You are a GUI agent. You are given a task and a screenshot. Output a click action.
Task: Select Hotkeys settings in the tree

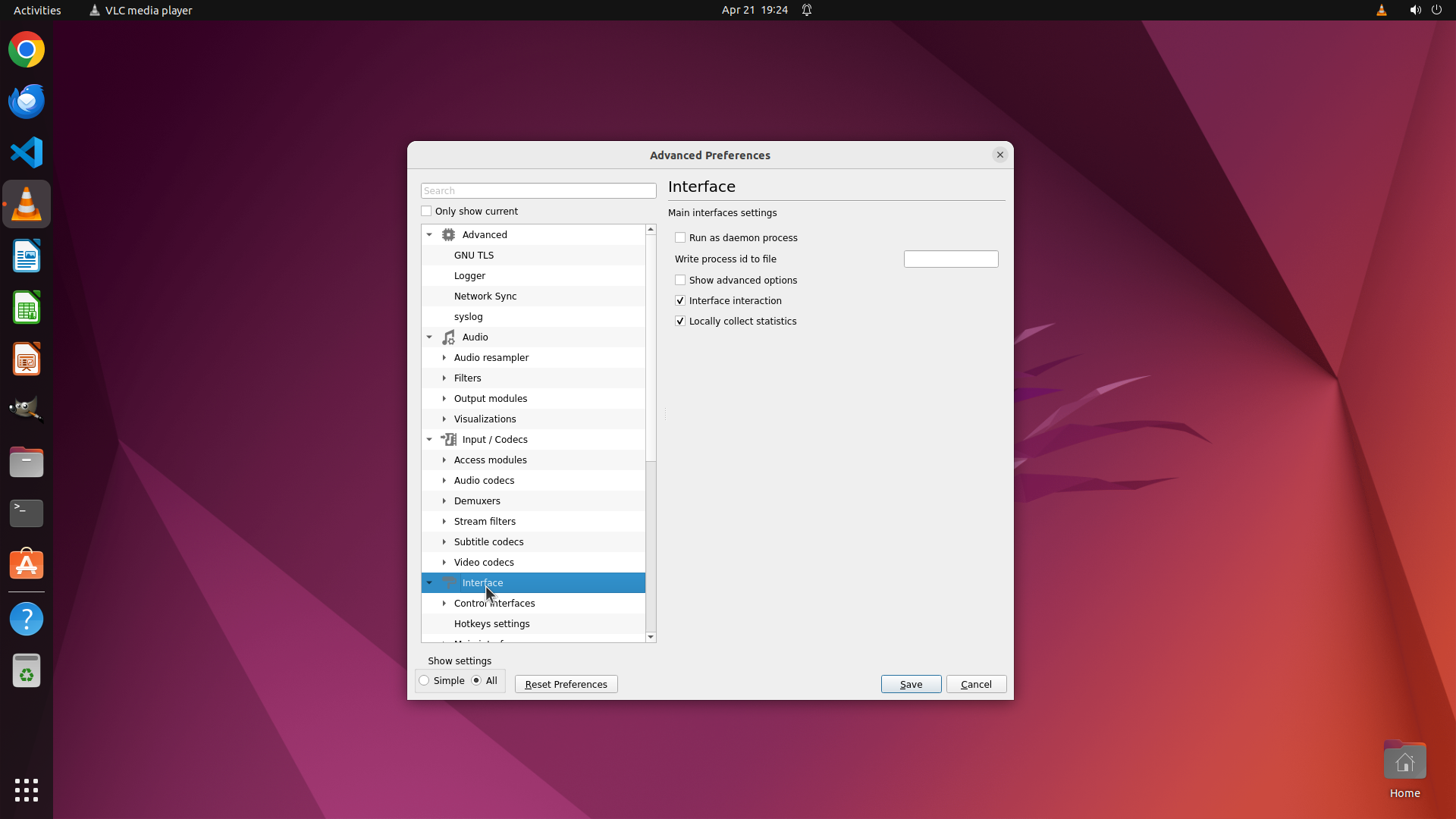(x=491, y=624)
